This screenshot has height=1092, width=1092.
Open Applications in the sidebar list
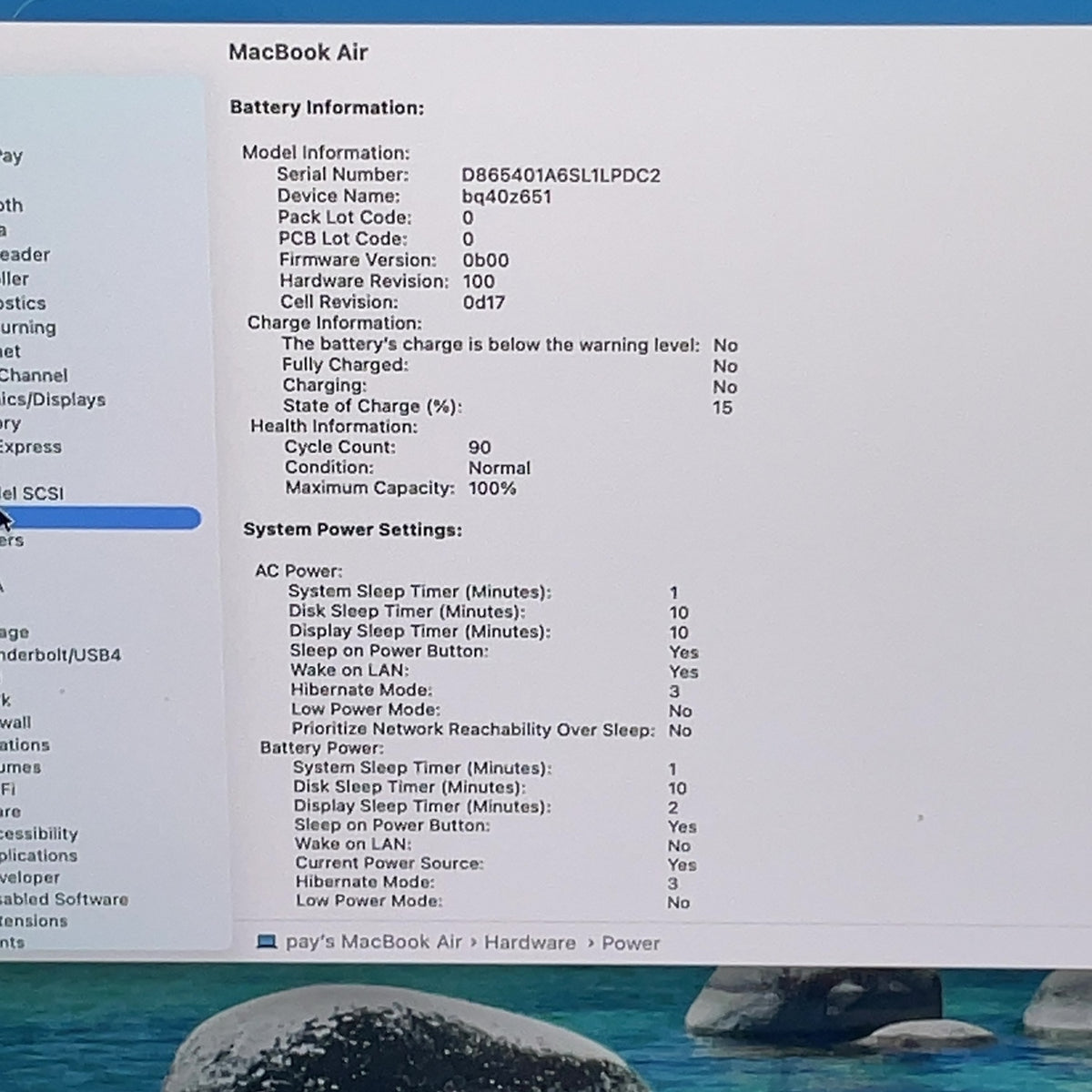(38, 855)
